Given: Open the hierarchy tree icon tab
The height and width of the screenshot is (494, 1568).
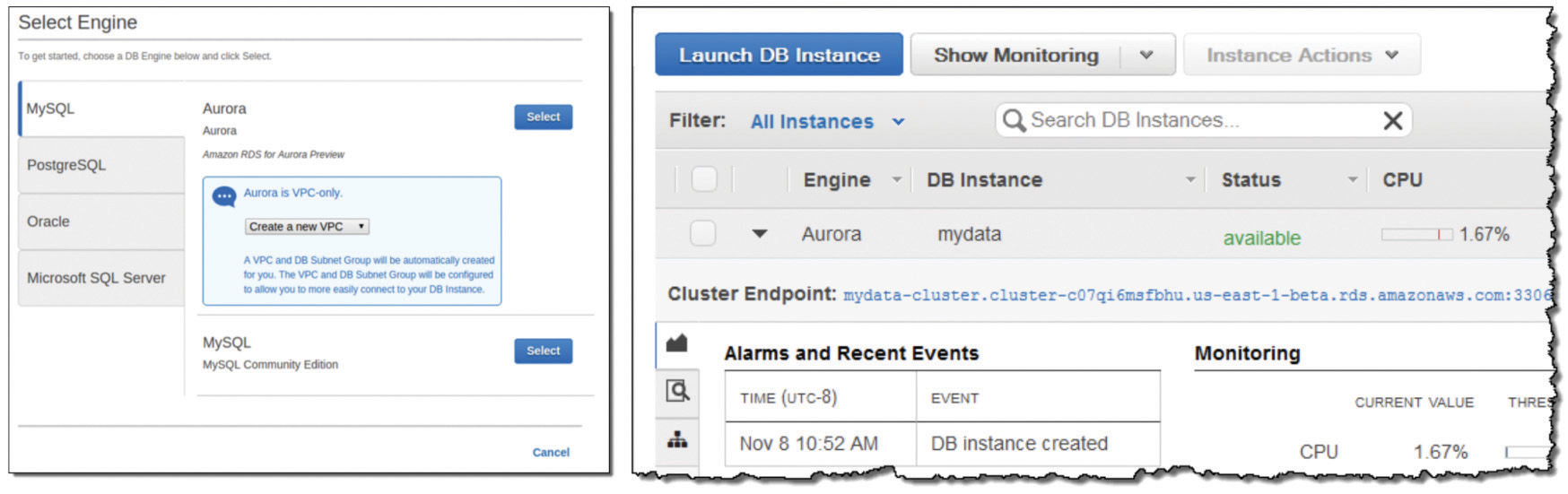Looking at the screenshot, I should (x=677, y=439).
